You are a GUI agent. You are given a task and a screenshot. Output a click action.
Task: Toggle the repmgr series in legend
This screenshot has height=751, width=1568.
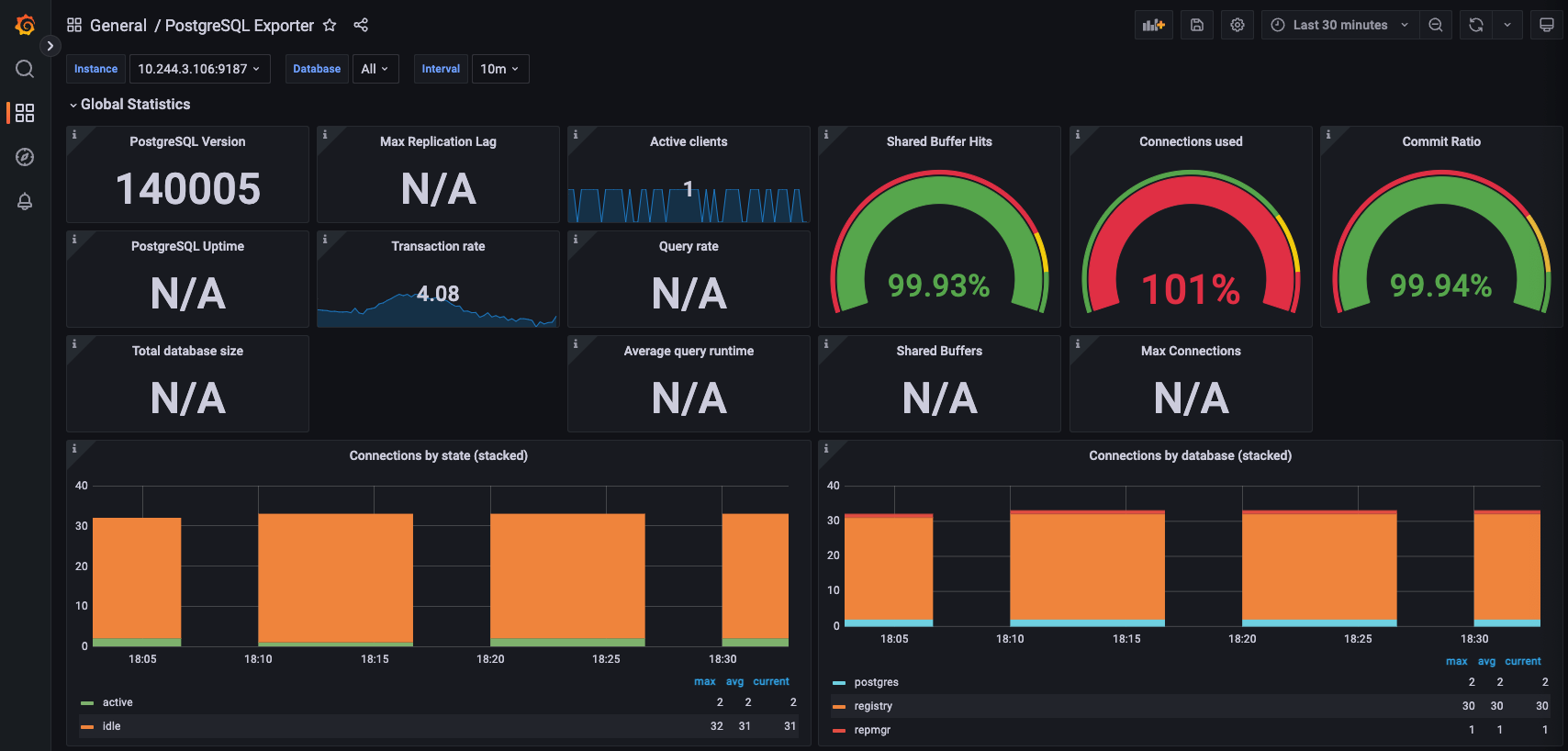point(872,730)
